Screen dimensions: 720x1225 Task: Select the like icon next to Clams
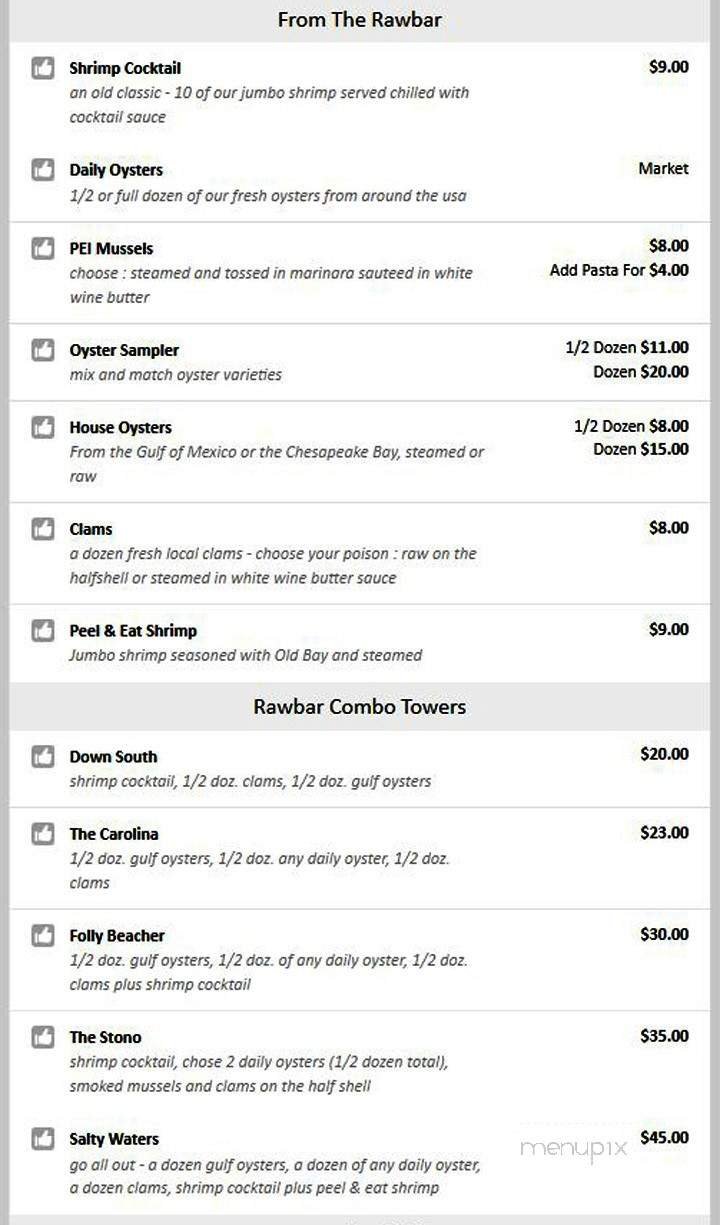click(42, 528)
